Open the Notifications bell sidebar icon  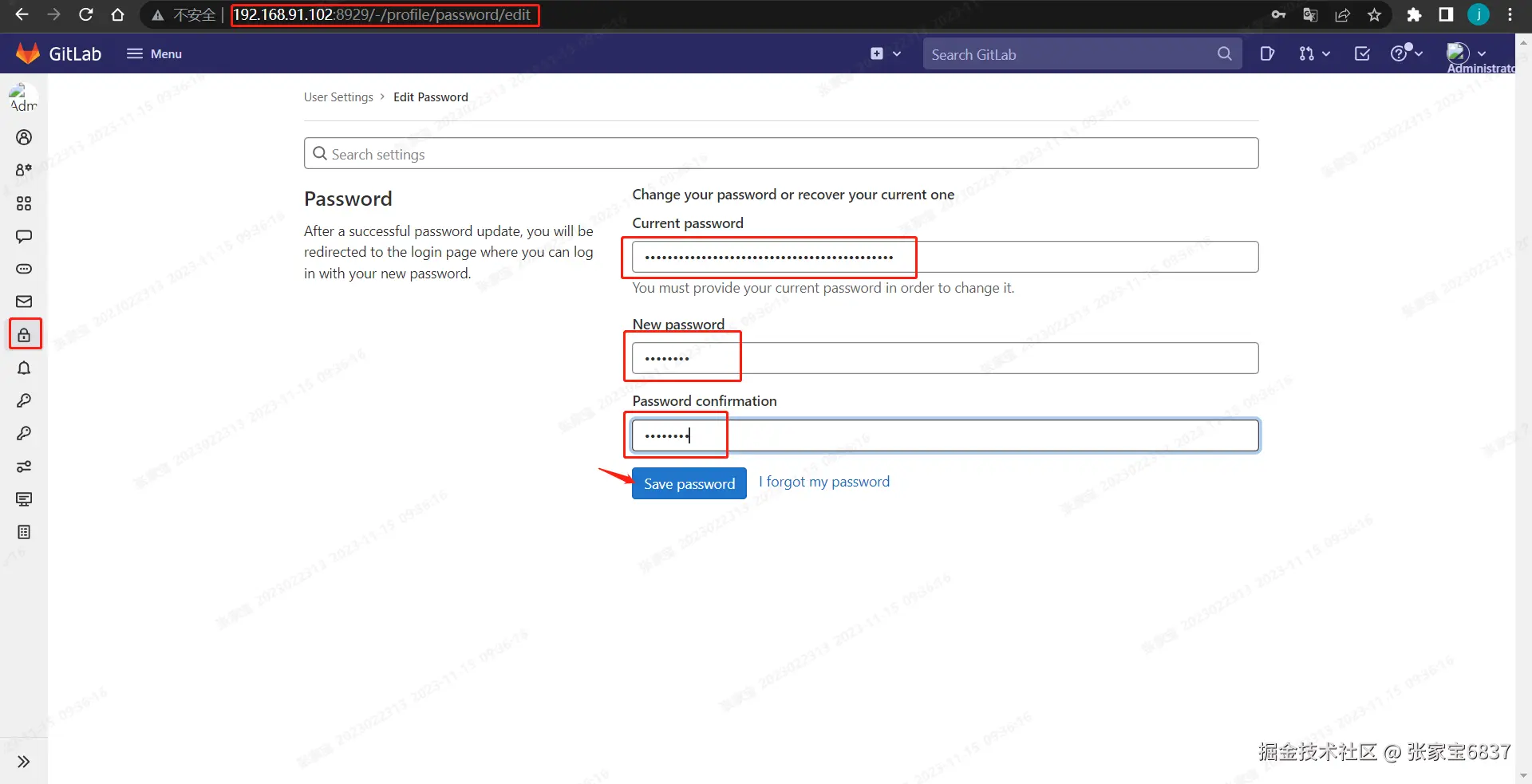(24, 368)
